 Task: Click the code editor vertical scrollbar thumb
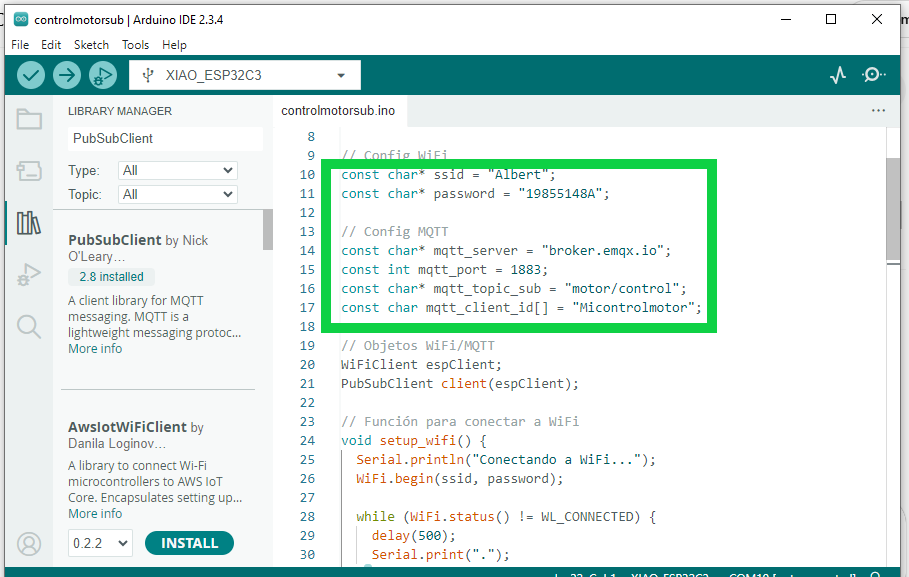[893, 209]
